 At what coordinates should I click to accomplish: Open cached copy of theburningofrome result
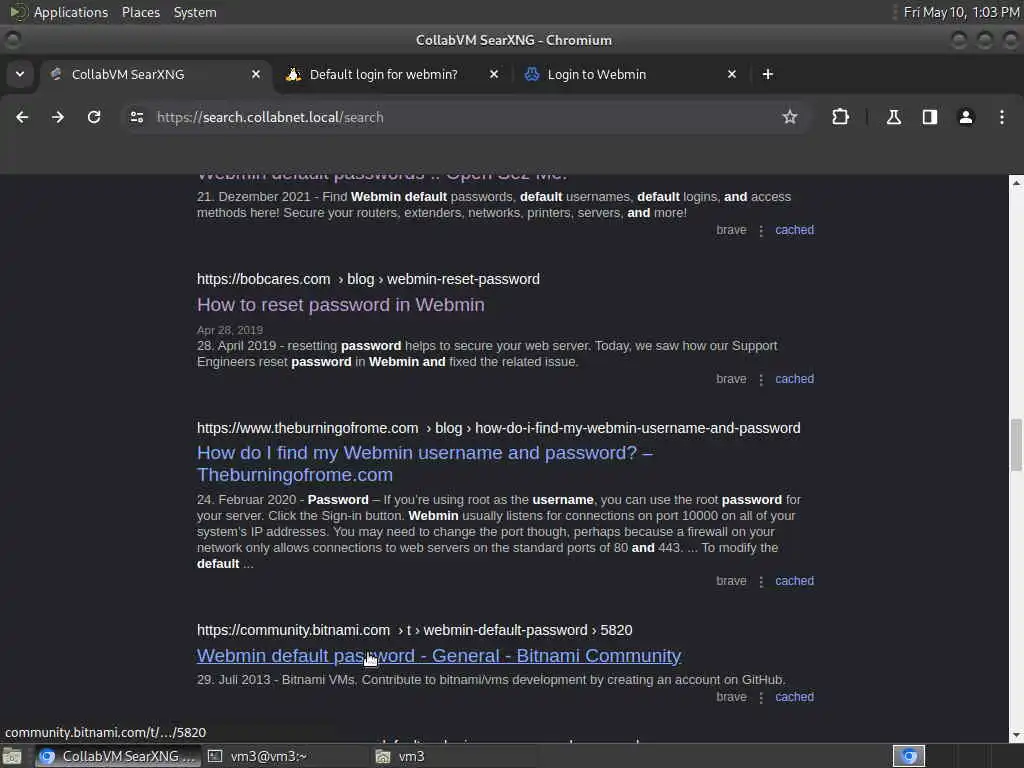point(794,581)
